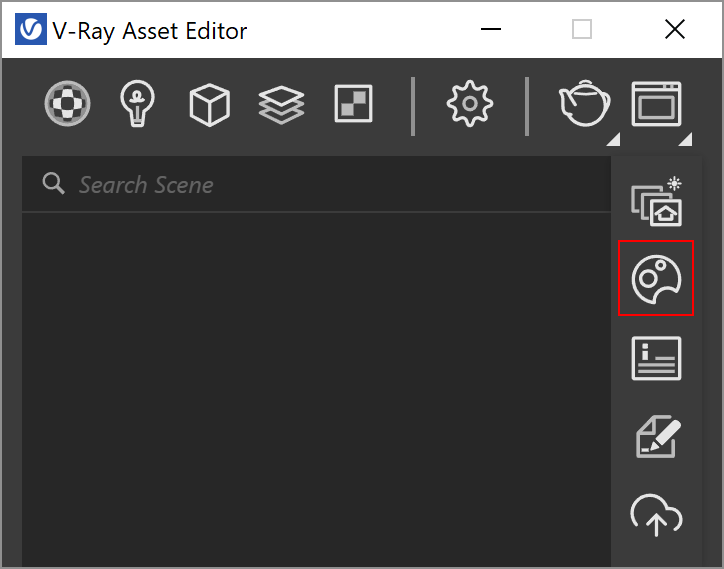Focus the Search Scene input field
Image resolution: width=724 pixels, height=569 pixels.
tap(316, 184)
